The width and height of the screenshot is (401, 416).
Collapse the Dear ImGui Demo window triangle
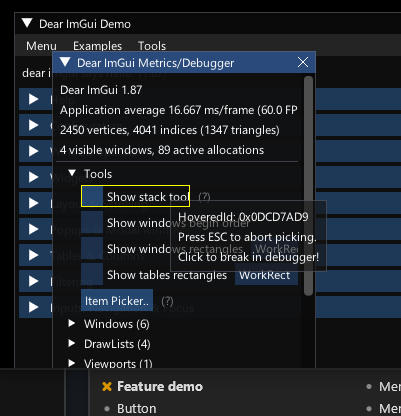point(27,24)
